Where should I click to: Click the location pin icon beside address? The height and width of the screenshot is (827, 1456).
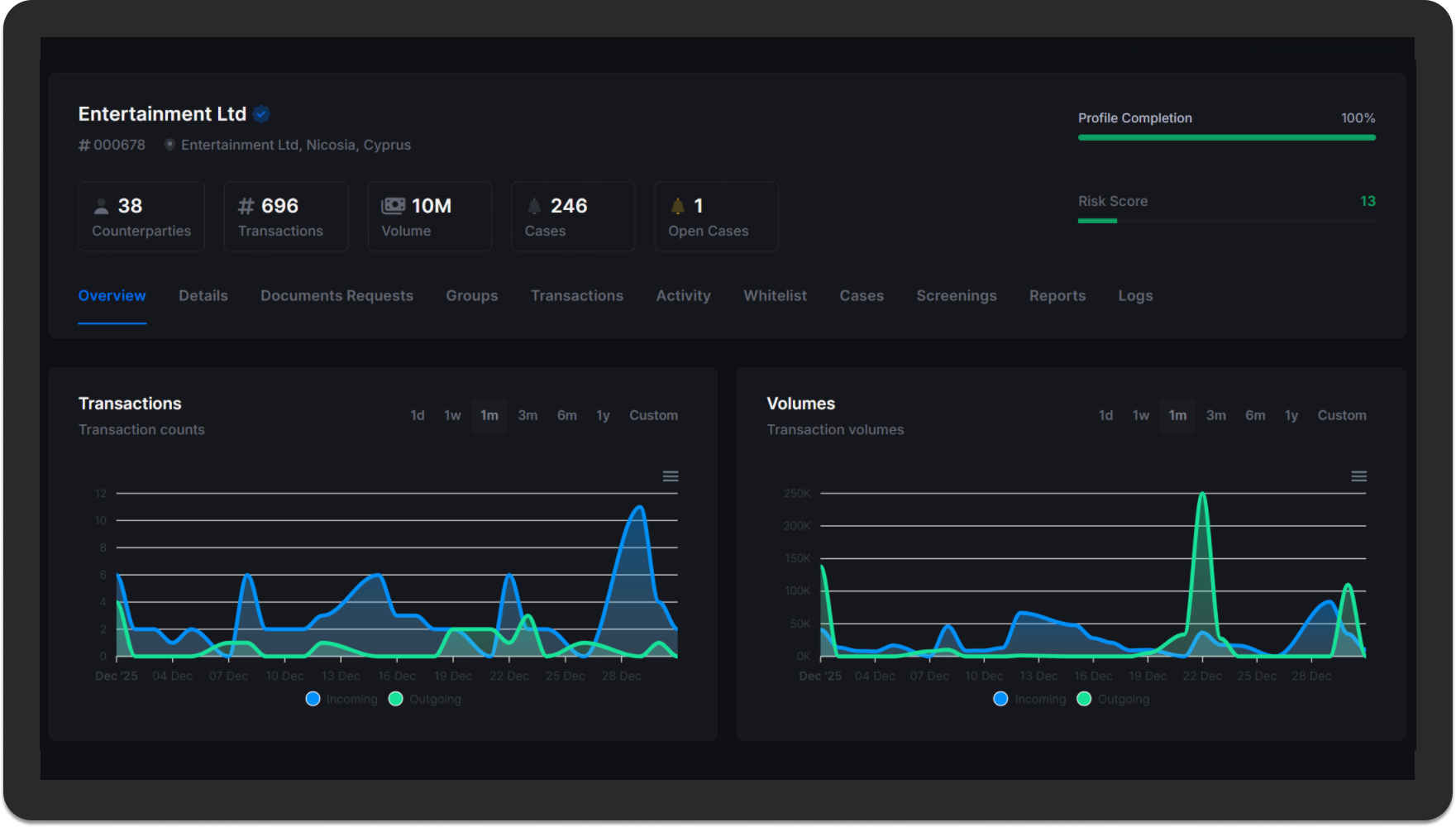pos(169,145)
